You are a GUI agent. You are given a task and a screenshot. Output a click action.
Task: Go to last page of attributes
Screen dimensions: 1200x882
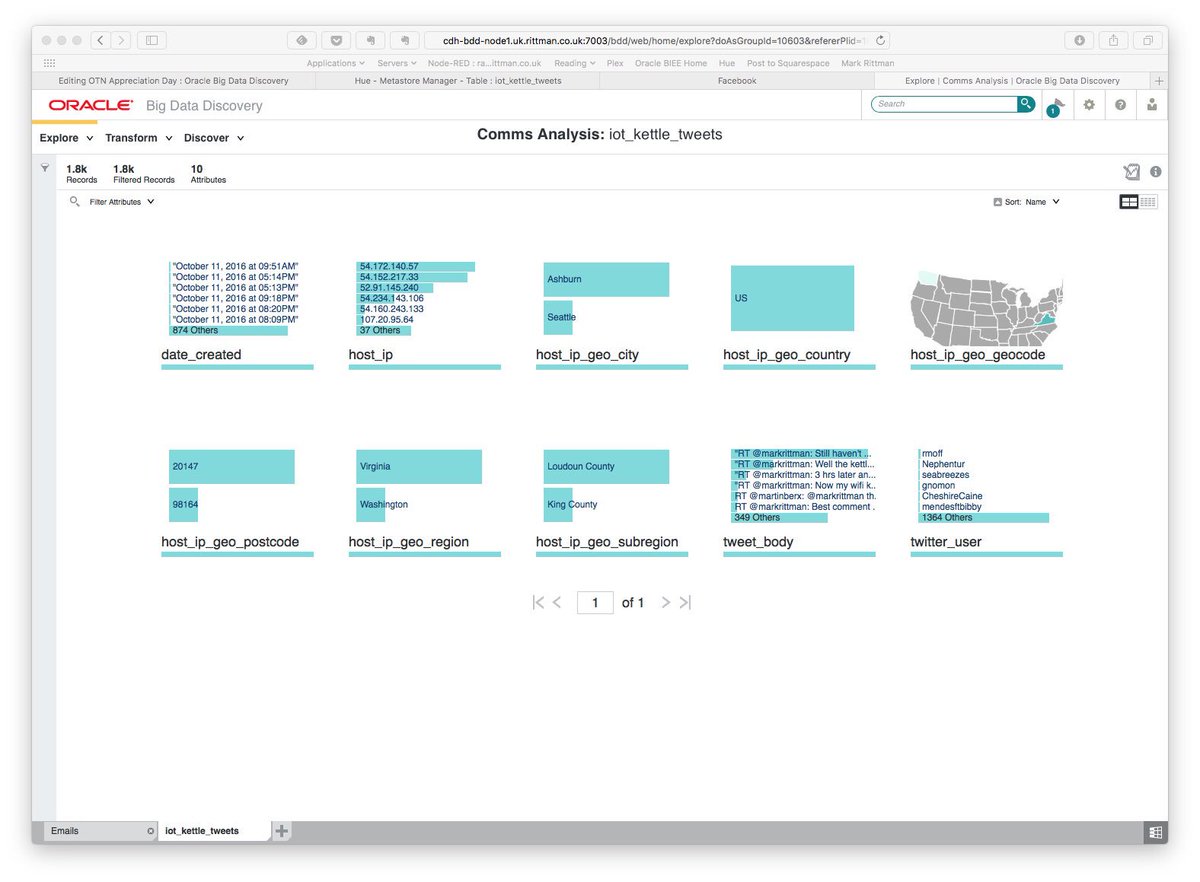[685, 603]
